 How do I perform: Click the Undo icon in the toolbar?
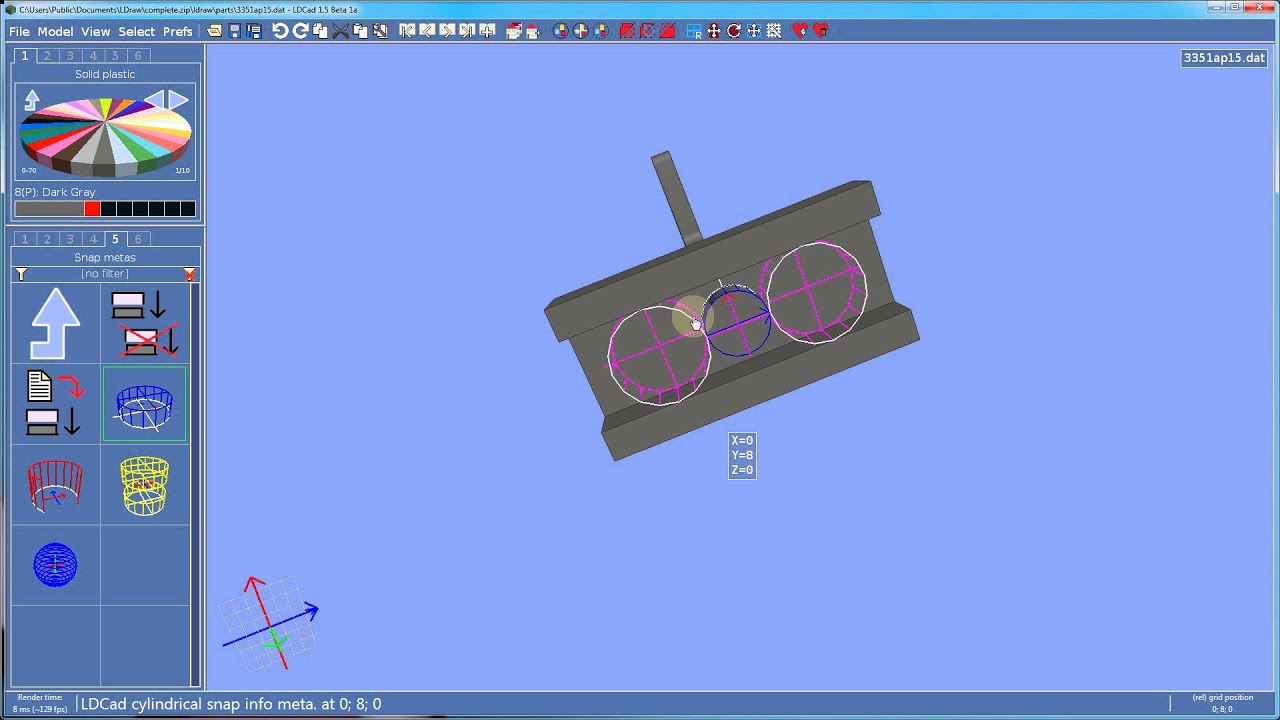pyautogui.click(x=280, y=31)
